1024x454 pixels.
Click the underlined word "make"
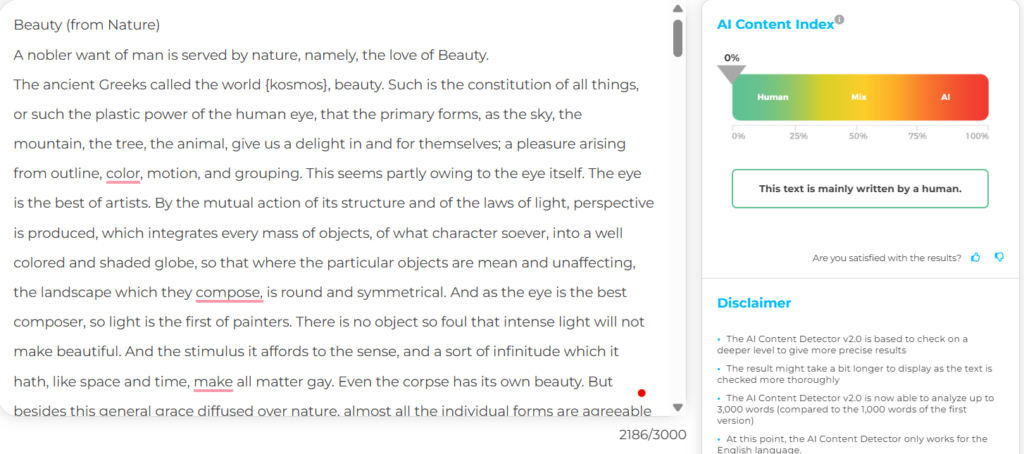point(214,381)
